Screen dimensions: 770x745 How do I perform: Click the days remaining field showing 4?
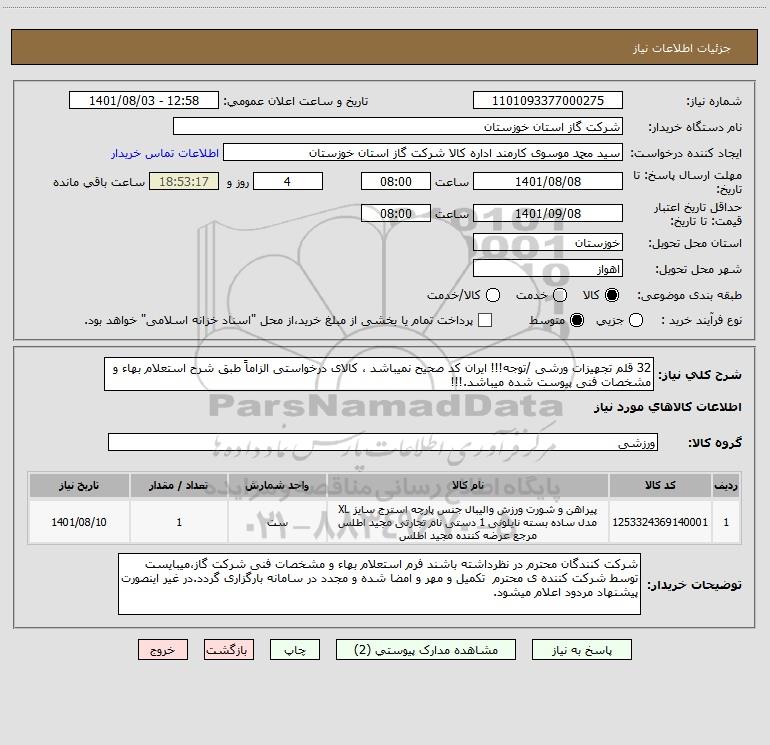(x=288, y=181)
